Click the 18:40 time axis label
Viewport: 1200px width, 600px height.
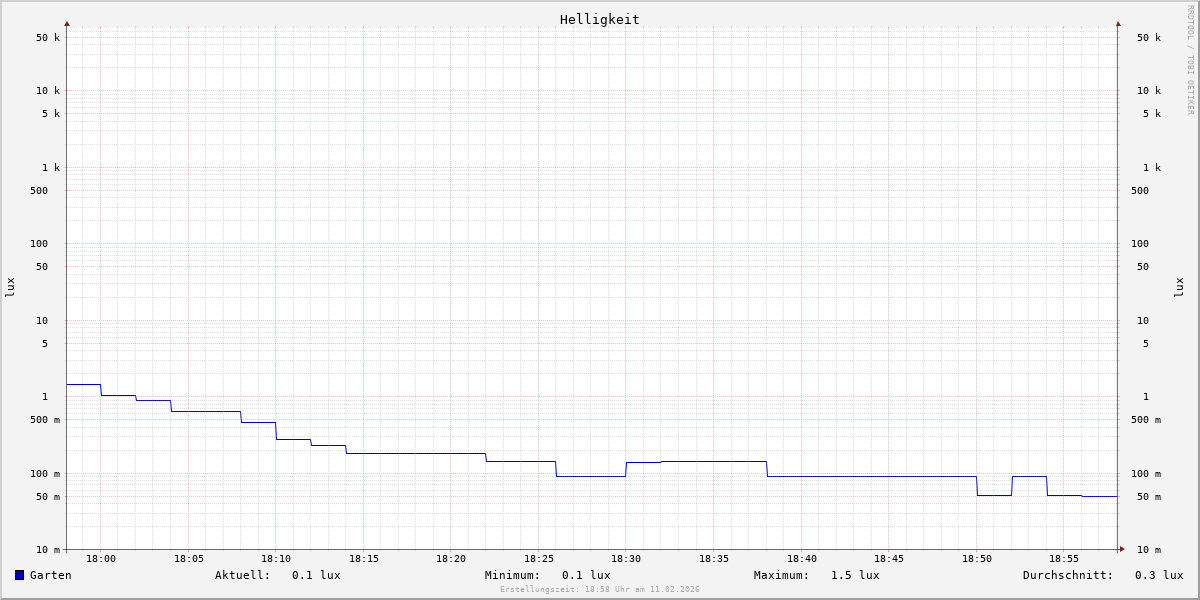[x=802, y=559]
